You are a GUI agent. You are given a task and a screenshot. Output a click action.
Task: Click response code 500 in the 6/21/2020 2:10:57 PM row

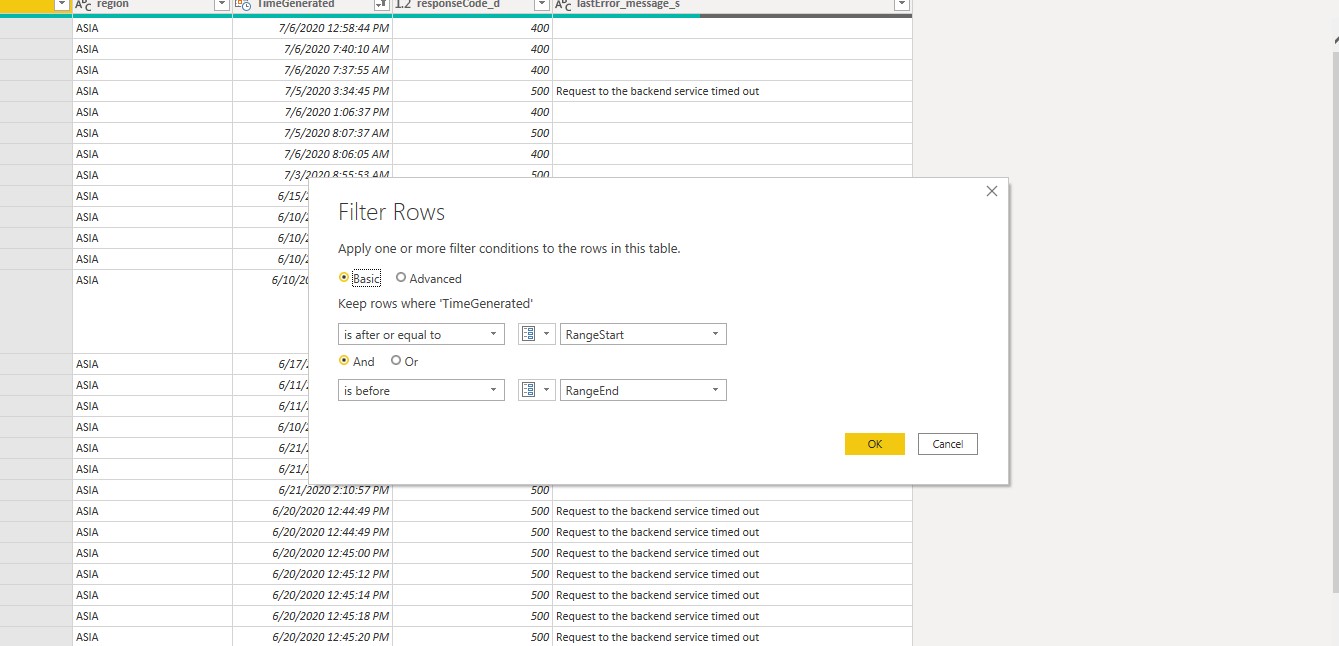tap(472, 490)
